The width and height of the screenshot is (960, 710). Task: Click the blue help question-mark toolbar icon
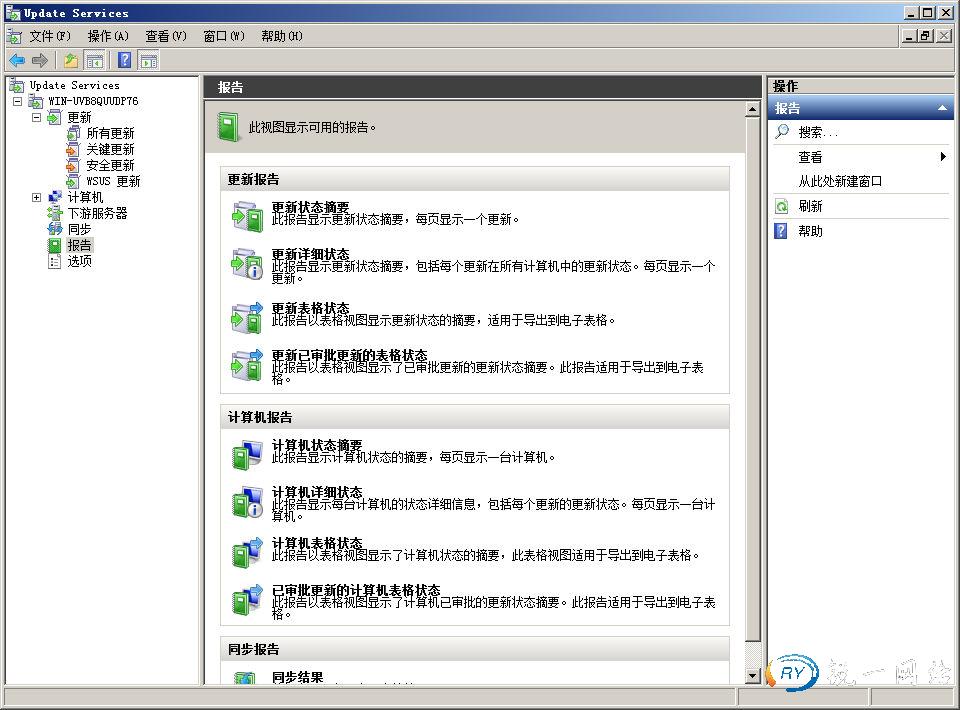coord(122,60)
